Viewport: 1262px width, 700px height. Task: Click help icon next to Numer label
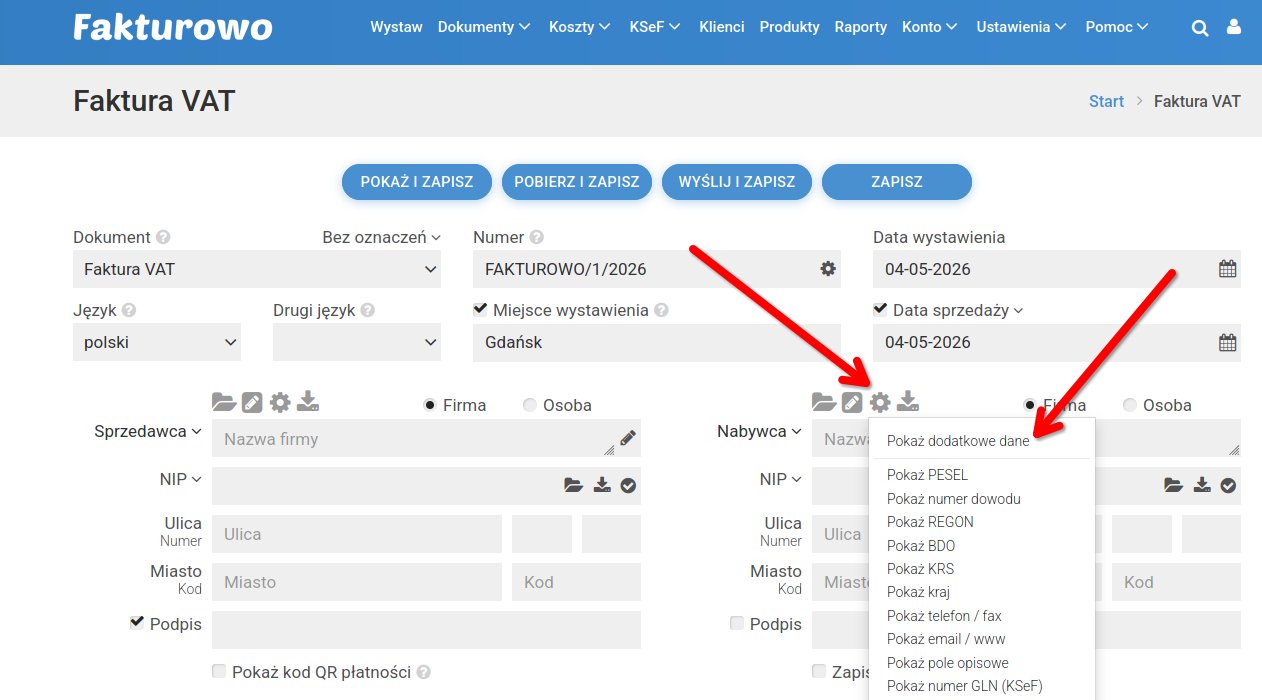(x=537, y=238)
